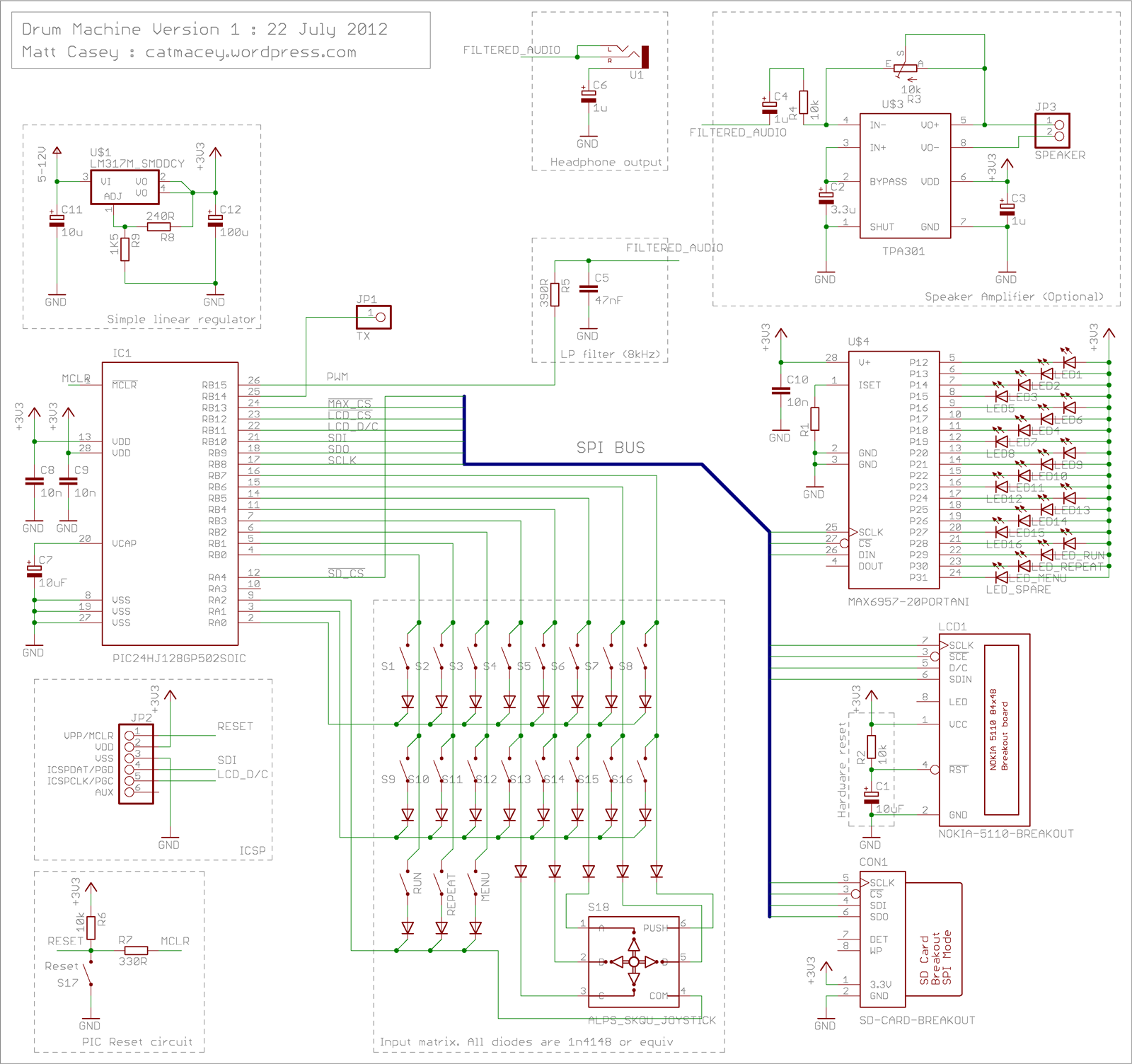Select the LM317M voltage regulator symbol
1132x1064 pixels.
point(125,187)
